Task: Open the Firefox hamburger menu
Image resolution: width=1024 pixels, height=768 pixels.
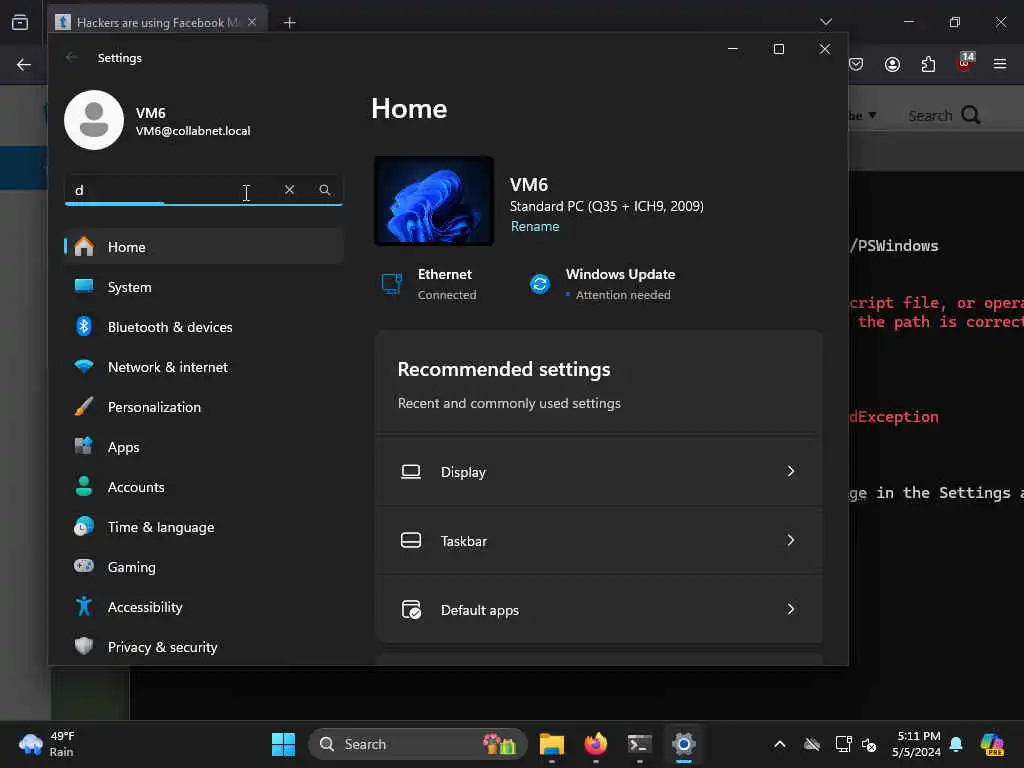Action: coord(1000,64)
